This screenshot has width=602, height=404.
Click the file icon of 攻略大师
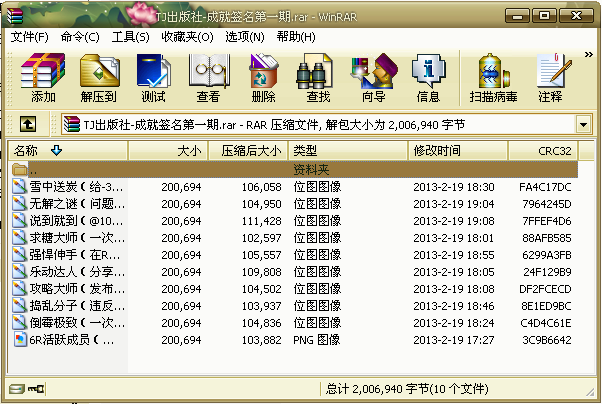point(19,289)
